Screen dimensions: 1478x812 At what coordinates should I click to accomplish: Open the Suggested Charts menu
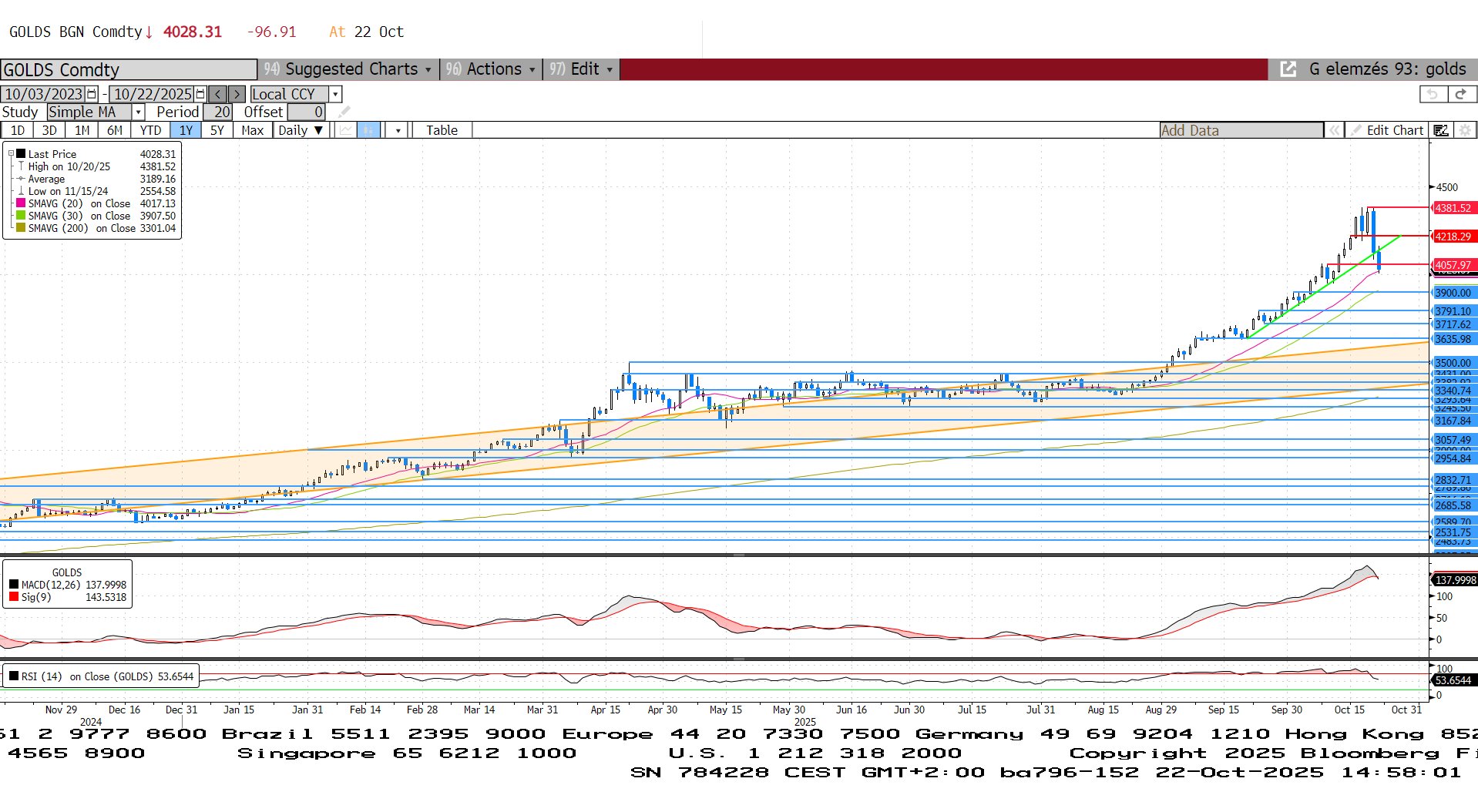(350, 69)
